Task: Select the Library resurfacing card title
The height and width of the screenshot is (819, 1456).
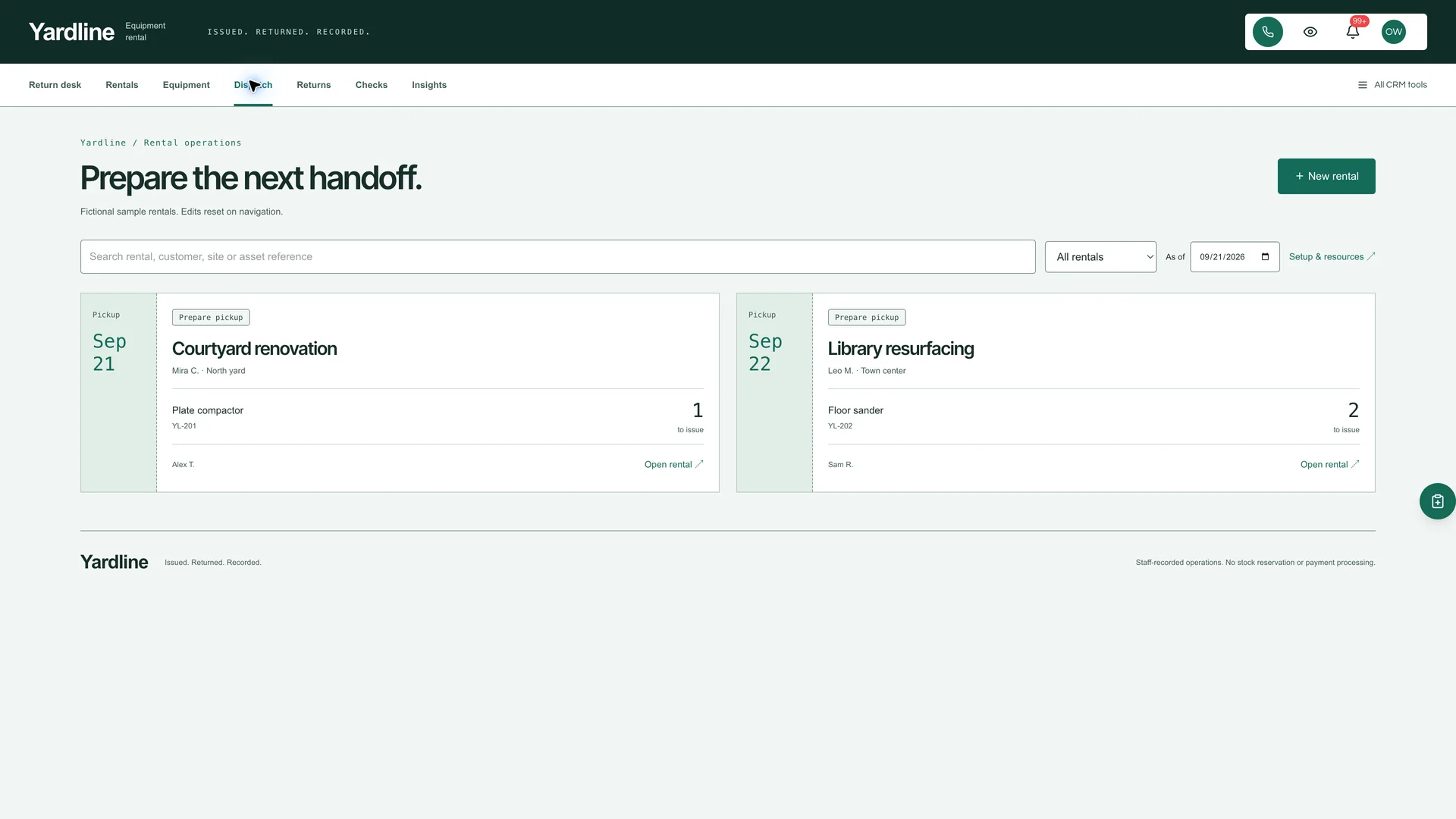Action: pos(901,349)
